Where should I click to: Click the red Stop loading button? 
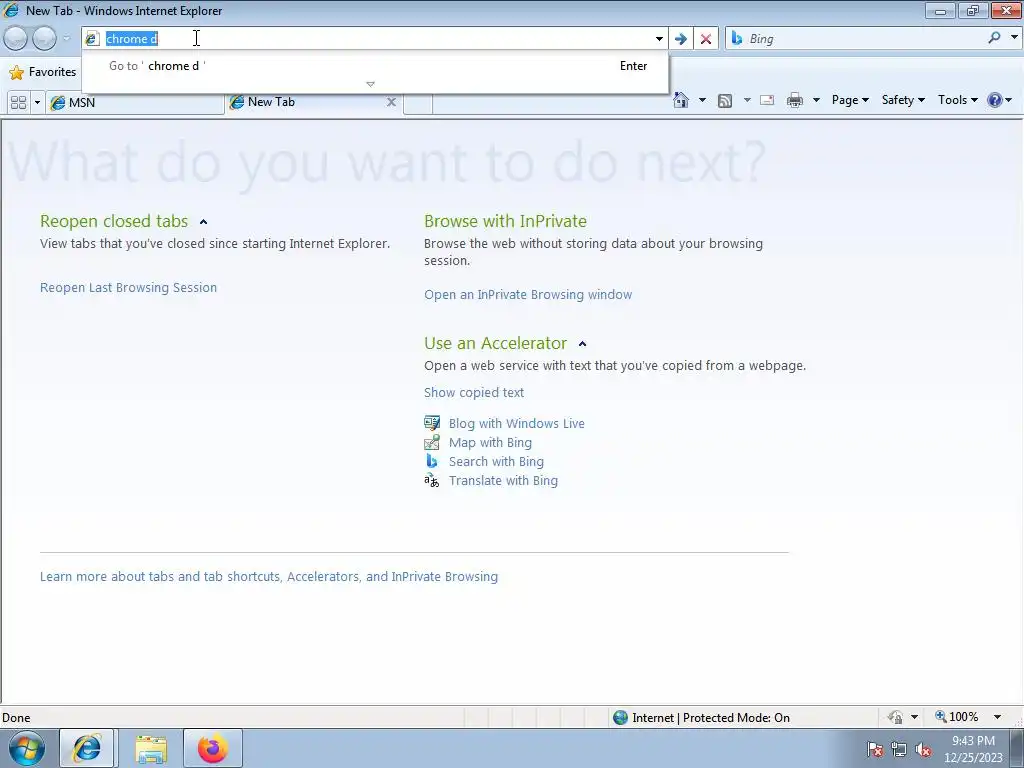[706, 39]
